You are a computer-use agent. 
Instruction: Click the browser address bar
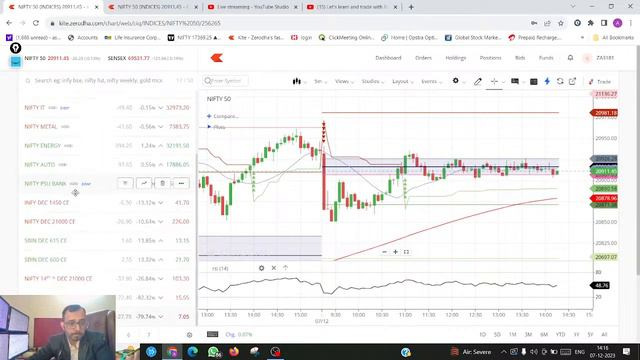click(x=286, y=23)
